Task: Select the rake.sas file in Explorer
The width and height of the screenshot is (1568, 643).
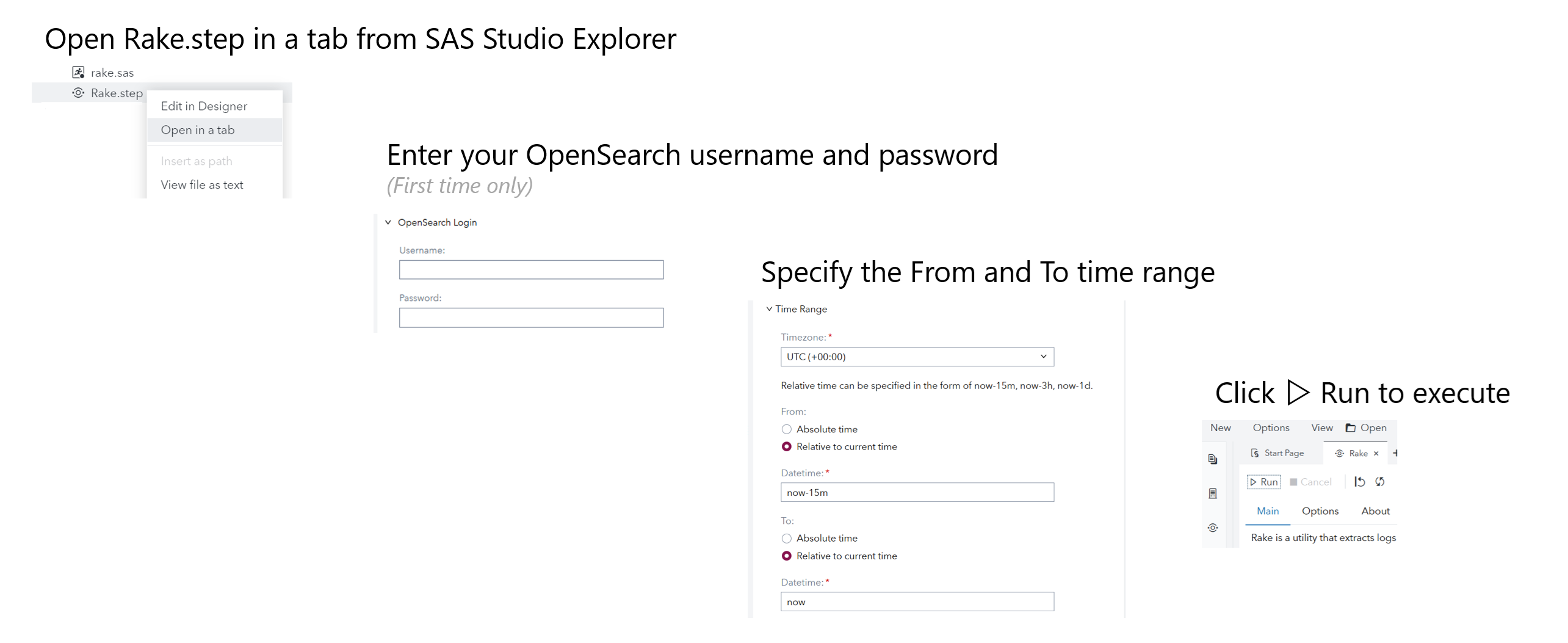Action: click(103, 73)
